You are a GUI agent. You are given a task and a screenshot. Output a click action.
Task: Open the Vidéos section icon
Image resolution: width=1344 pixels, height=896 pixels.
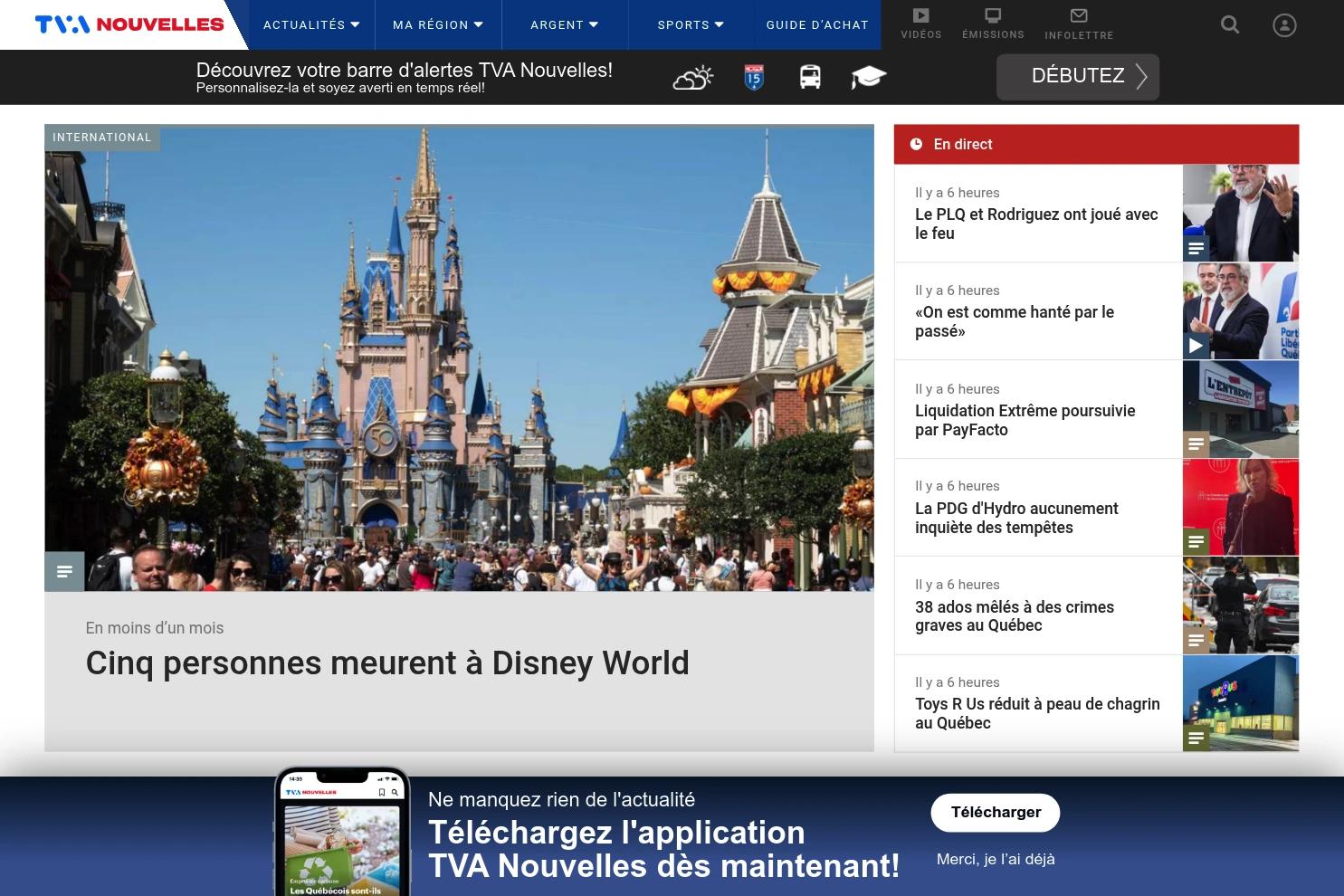click(x=920, y=15)
